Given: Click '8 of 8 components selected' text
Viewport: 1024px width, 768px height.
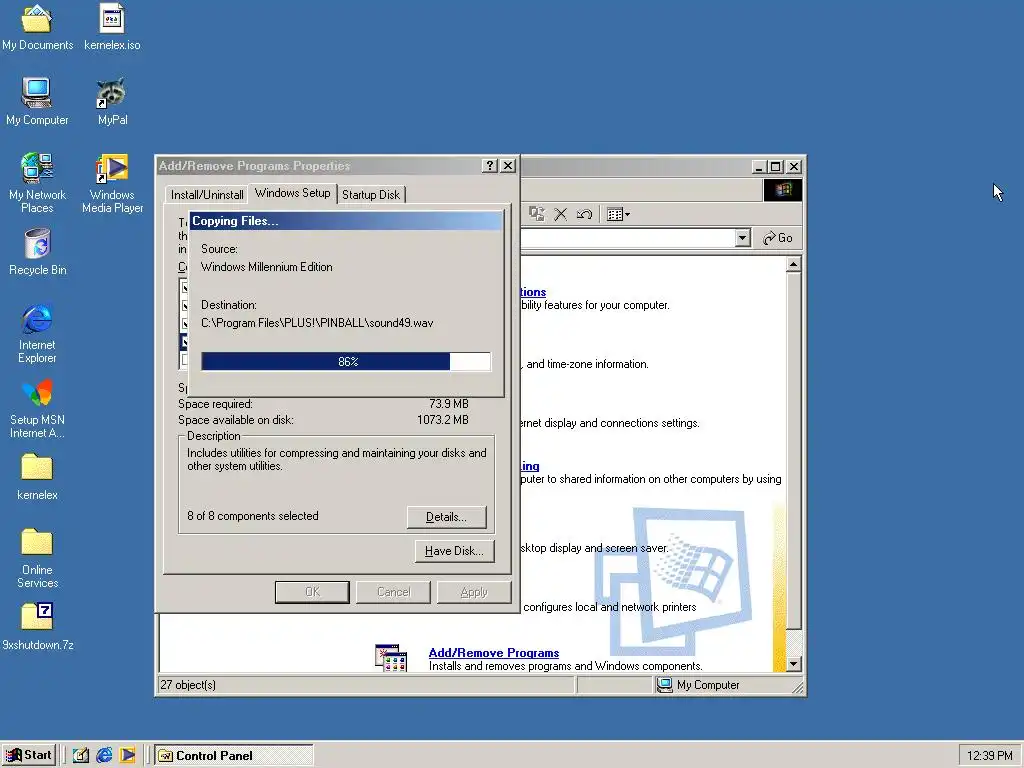Looking at the screenshot, I should click(x=253, y=516).
